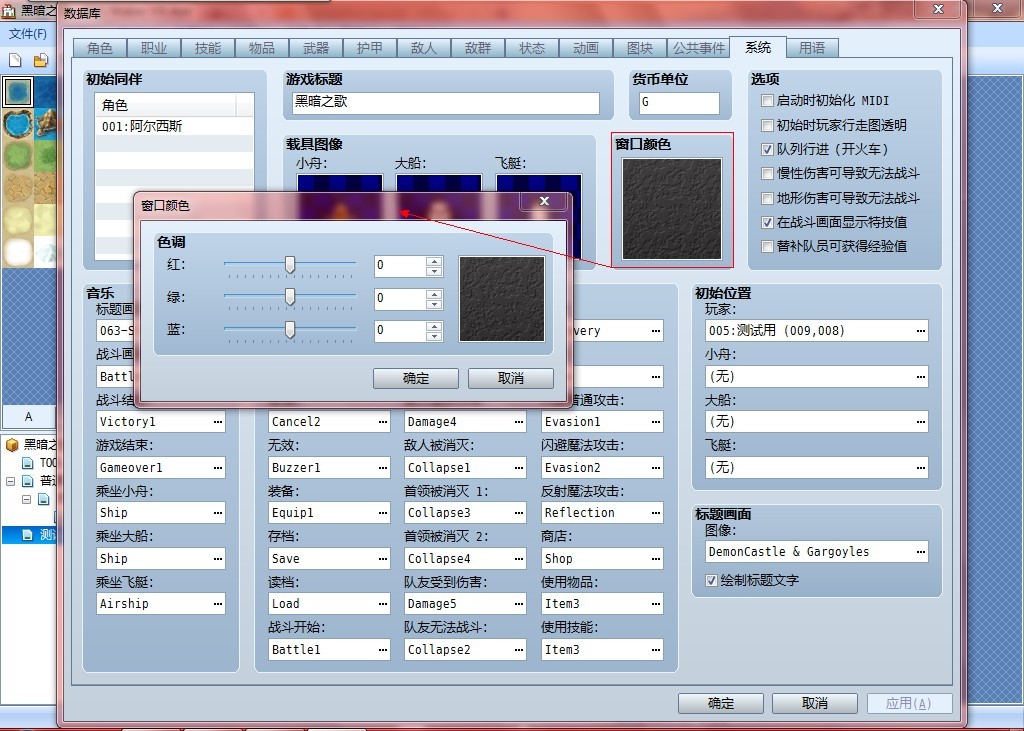This screenshot has width=1024, height=731.
Task: Open picker for 商店 Shop
Action: point(656,559)
